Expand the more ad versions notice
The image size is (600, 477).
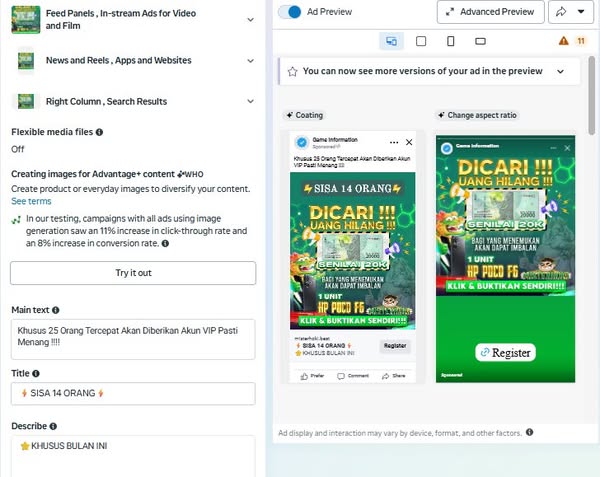point(560,72)
